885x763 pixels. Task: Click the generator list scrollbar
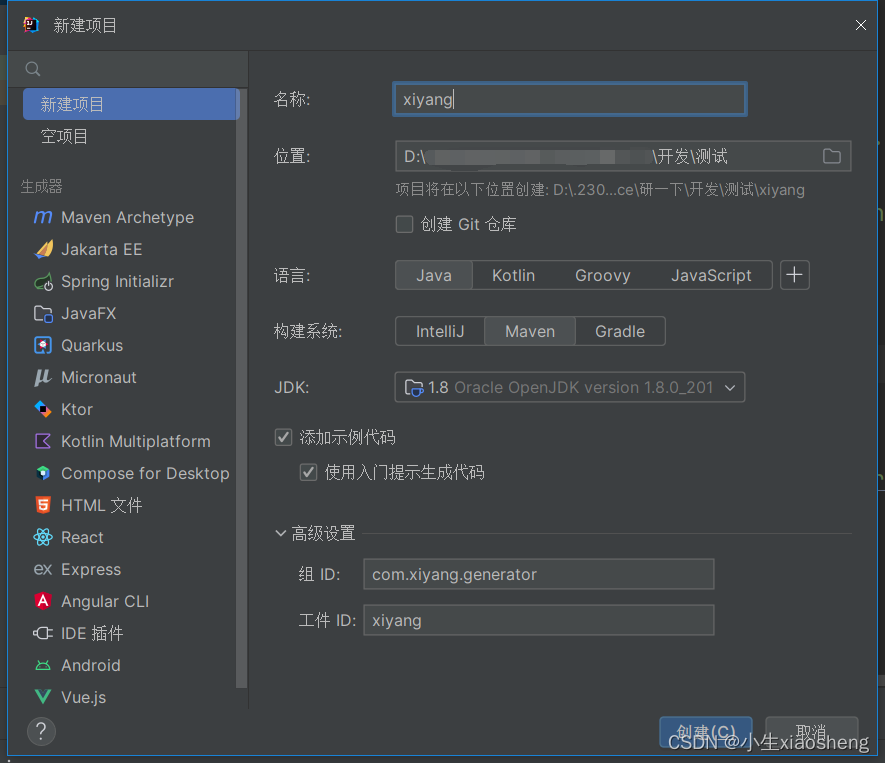(242, 388)
